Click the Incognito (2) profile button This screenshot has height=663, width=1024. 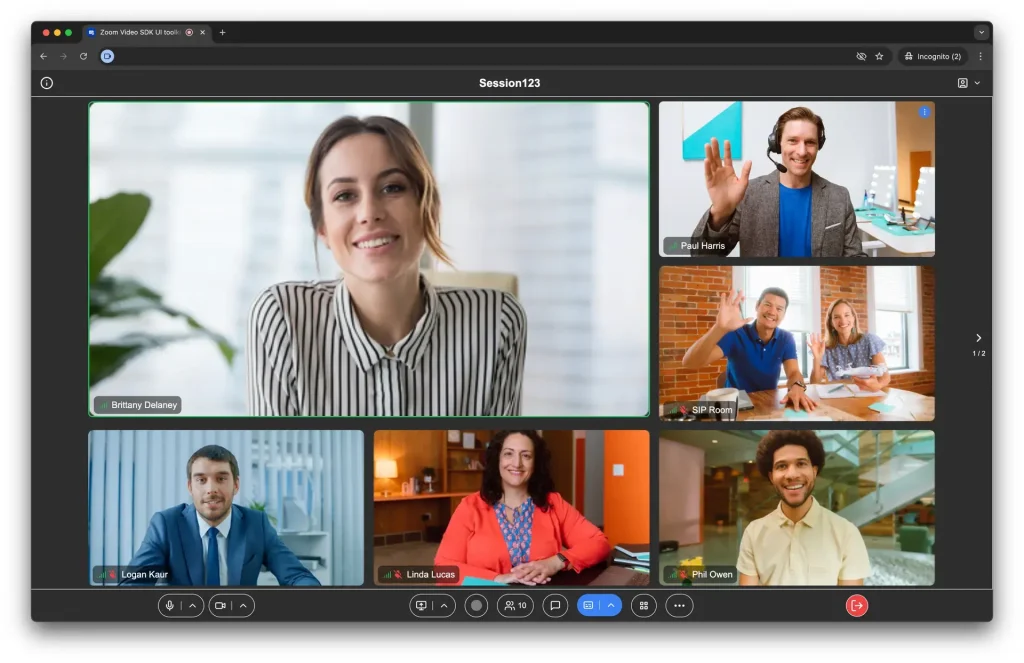click(x=932, y=56)
